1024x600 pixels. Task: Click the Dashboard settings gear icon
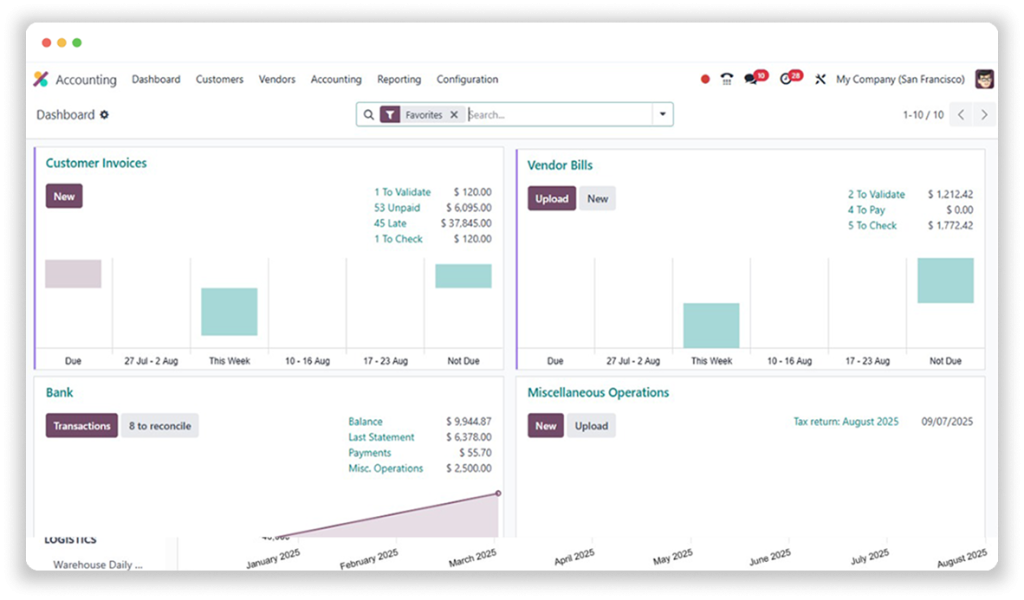tap(104, 115)
